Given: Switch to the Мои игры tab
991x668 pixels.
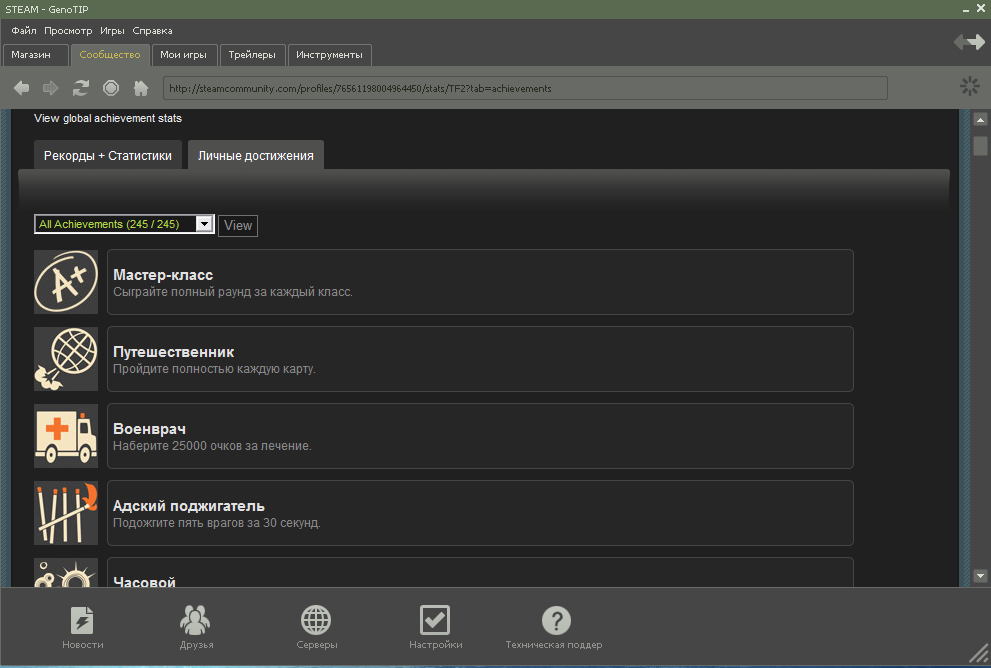Looking at the screenshot, I should coord(183,55).
